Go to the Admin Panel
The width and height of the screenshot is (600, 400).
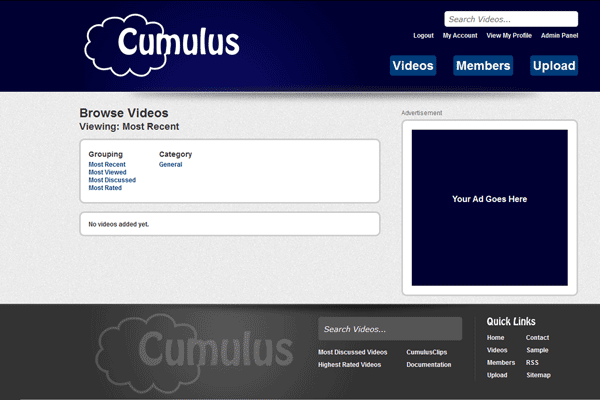pos(559,36)
